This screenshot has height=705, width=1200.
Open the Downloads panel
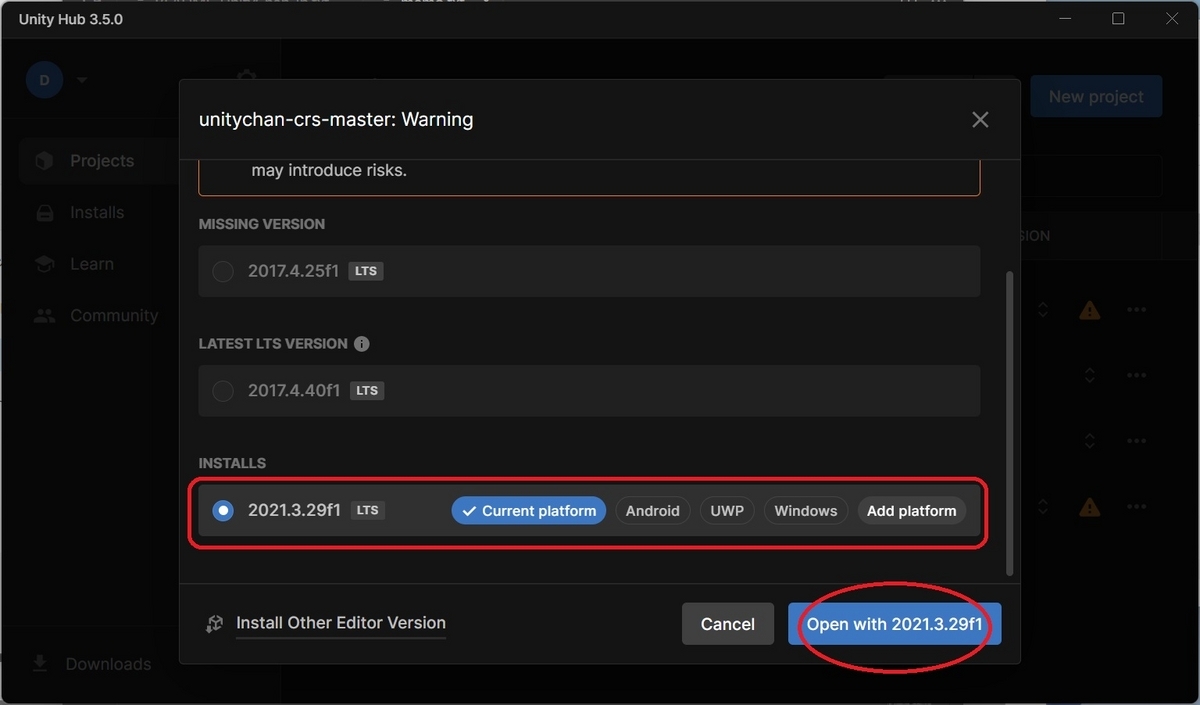click(x=108, y=664)
